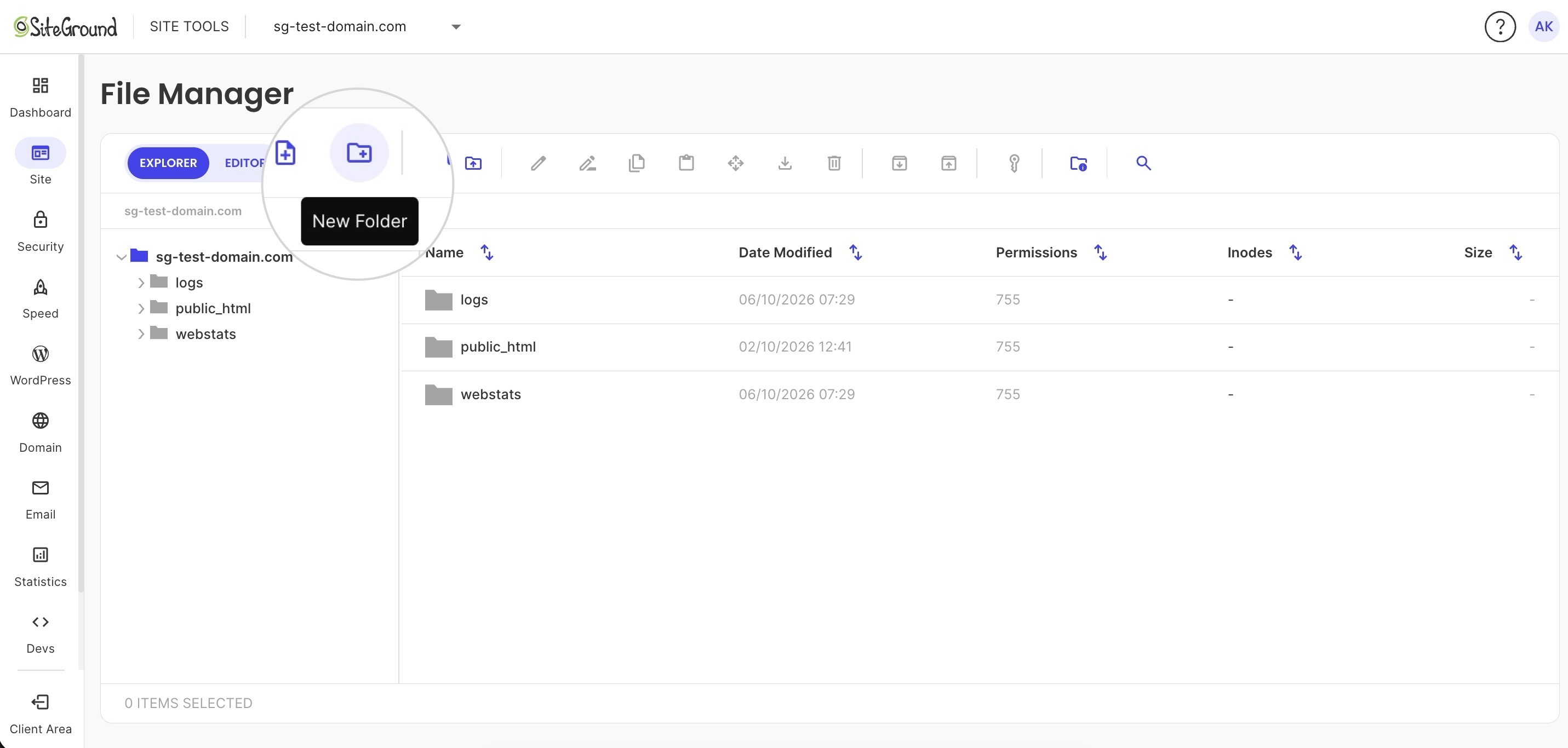The width and height of the screenshot is (1568, 748).
Task: Open Security in the sidebar
Action: 40,232
